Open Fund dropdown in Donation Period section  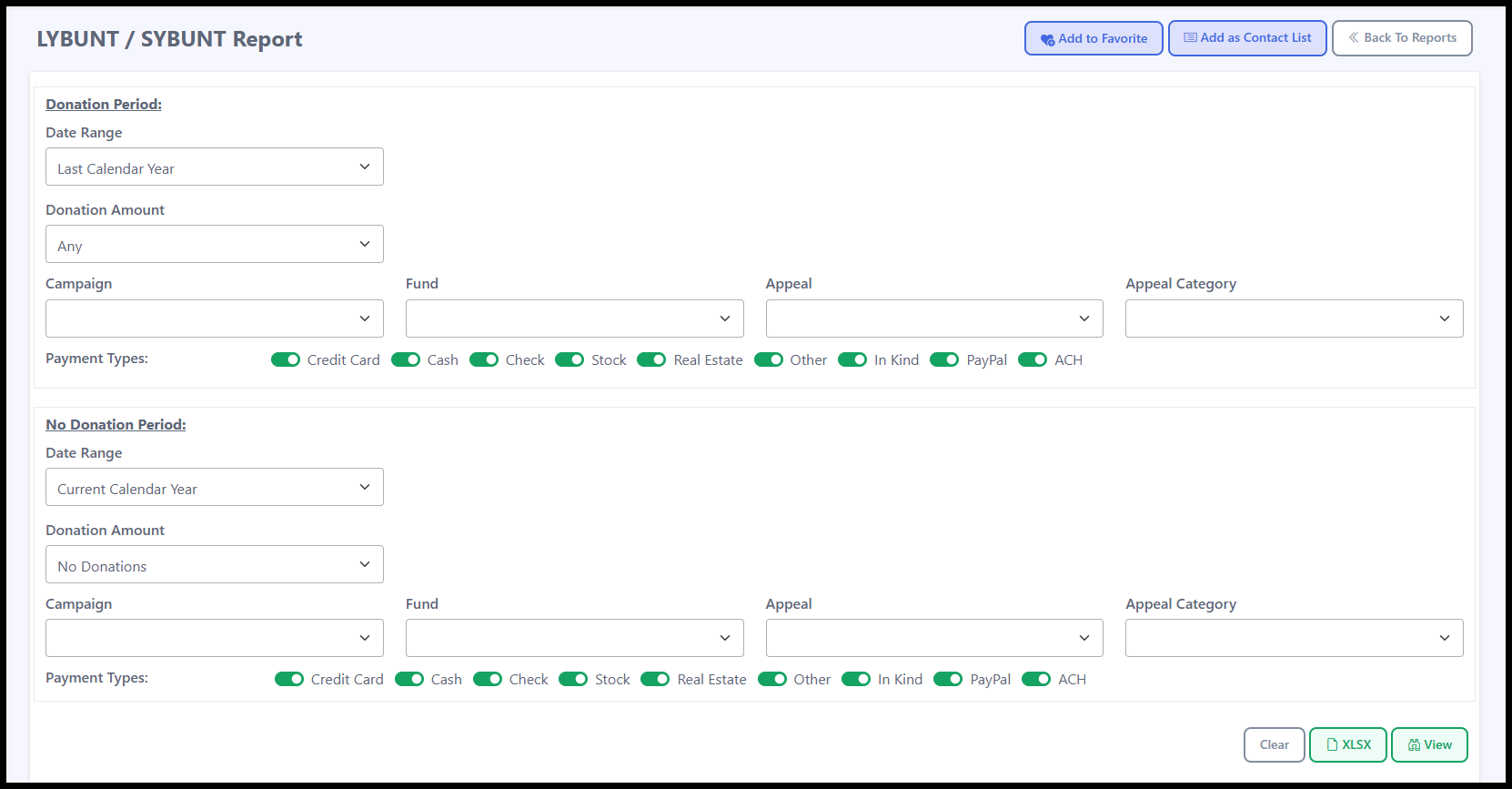pos(575,319)
